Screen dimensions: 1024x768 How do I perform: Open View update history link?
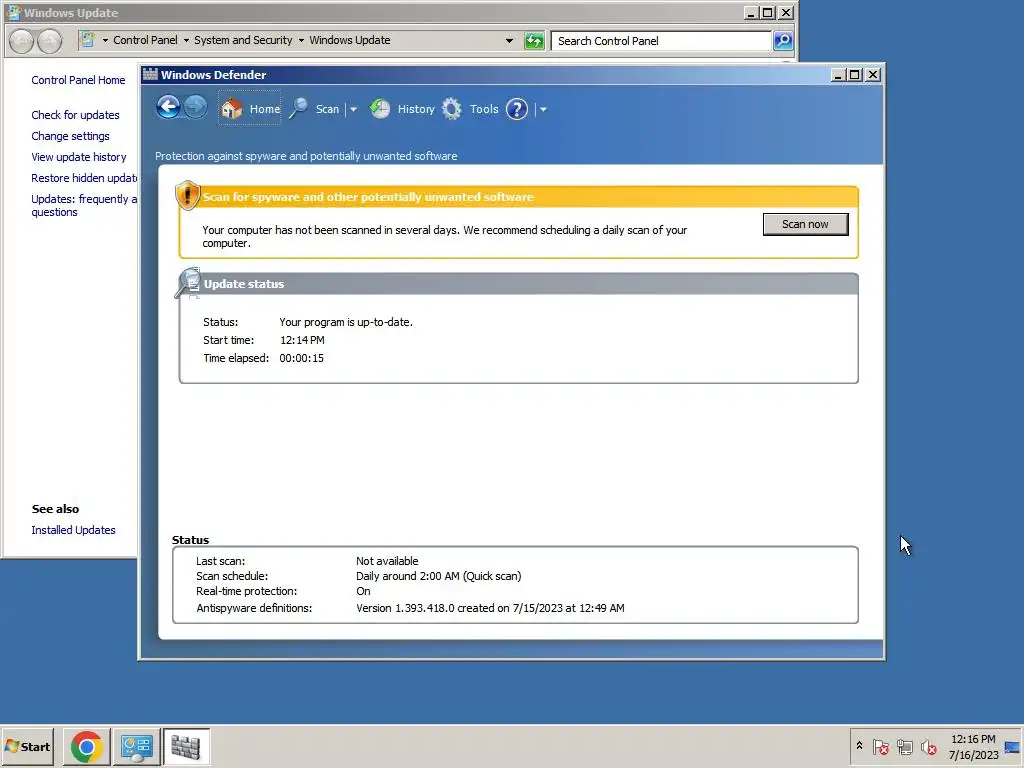coord(79,157)
